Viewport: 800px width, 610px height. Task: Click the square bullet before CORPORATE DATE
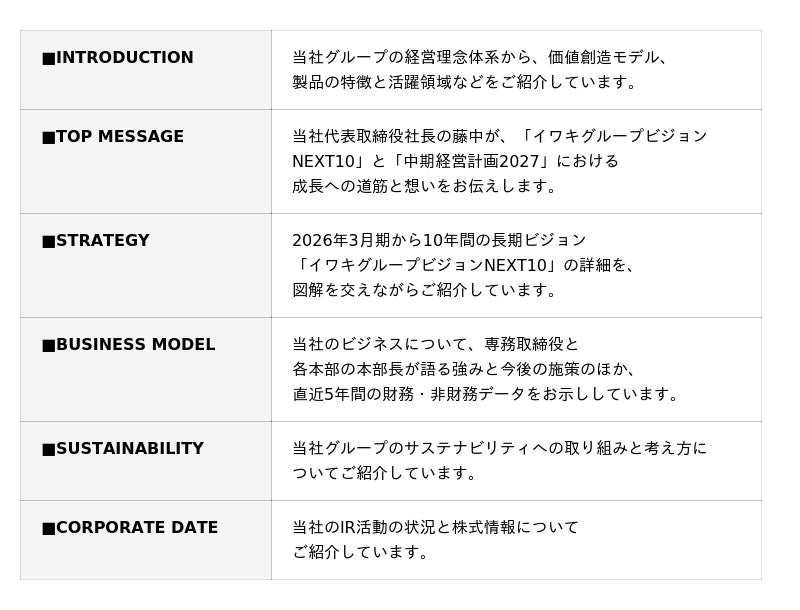(48, 528)
